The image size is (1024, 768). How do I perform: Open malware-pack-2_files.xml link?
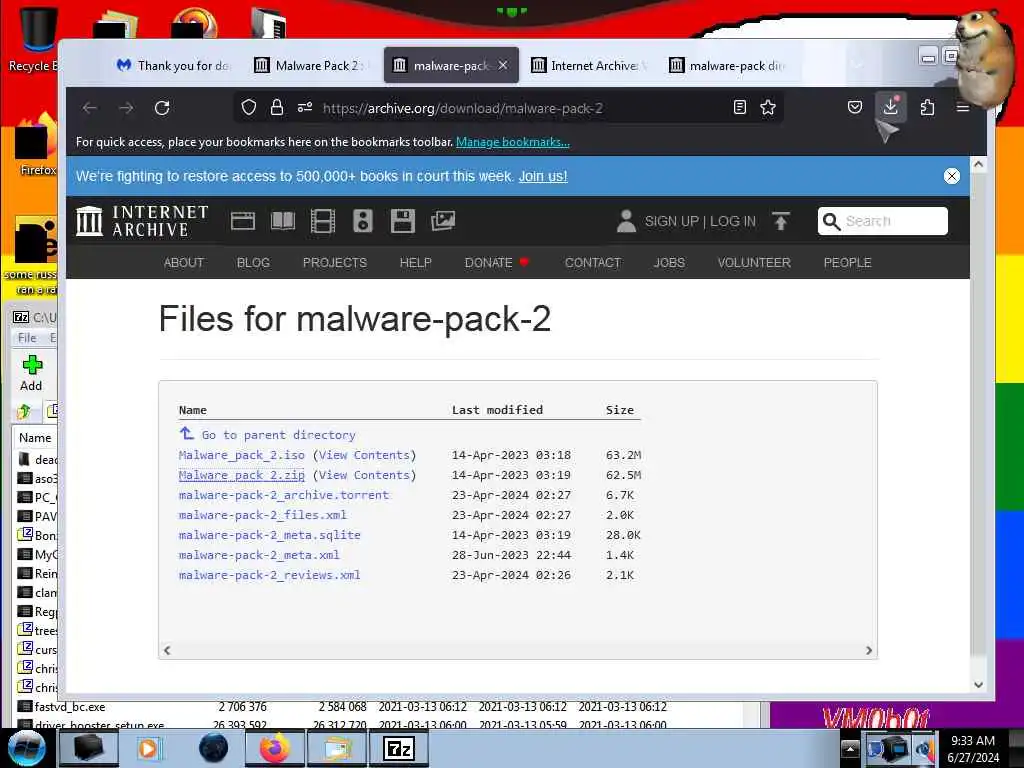pos(263,515)
